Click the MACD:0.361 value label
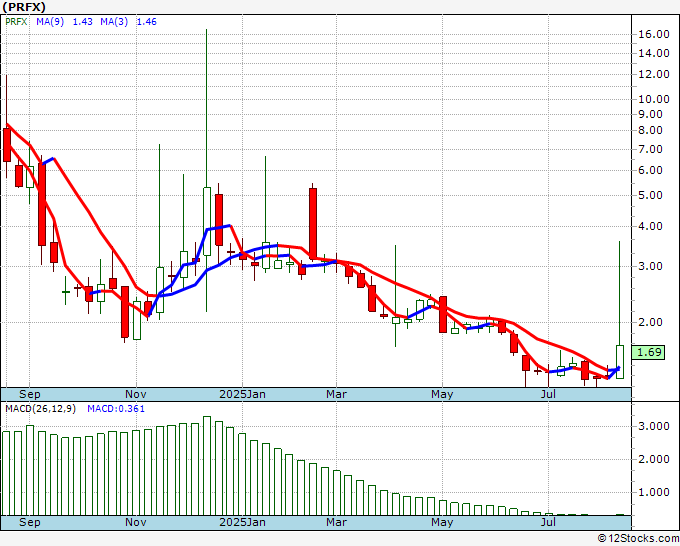680x546 pixels. click(x=116, y=409)
